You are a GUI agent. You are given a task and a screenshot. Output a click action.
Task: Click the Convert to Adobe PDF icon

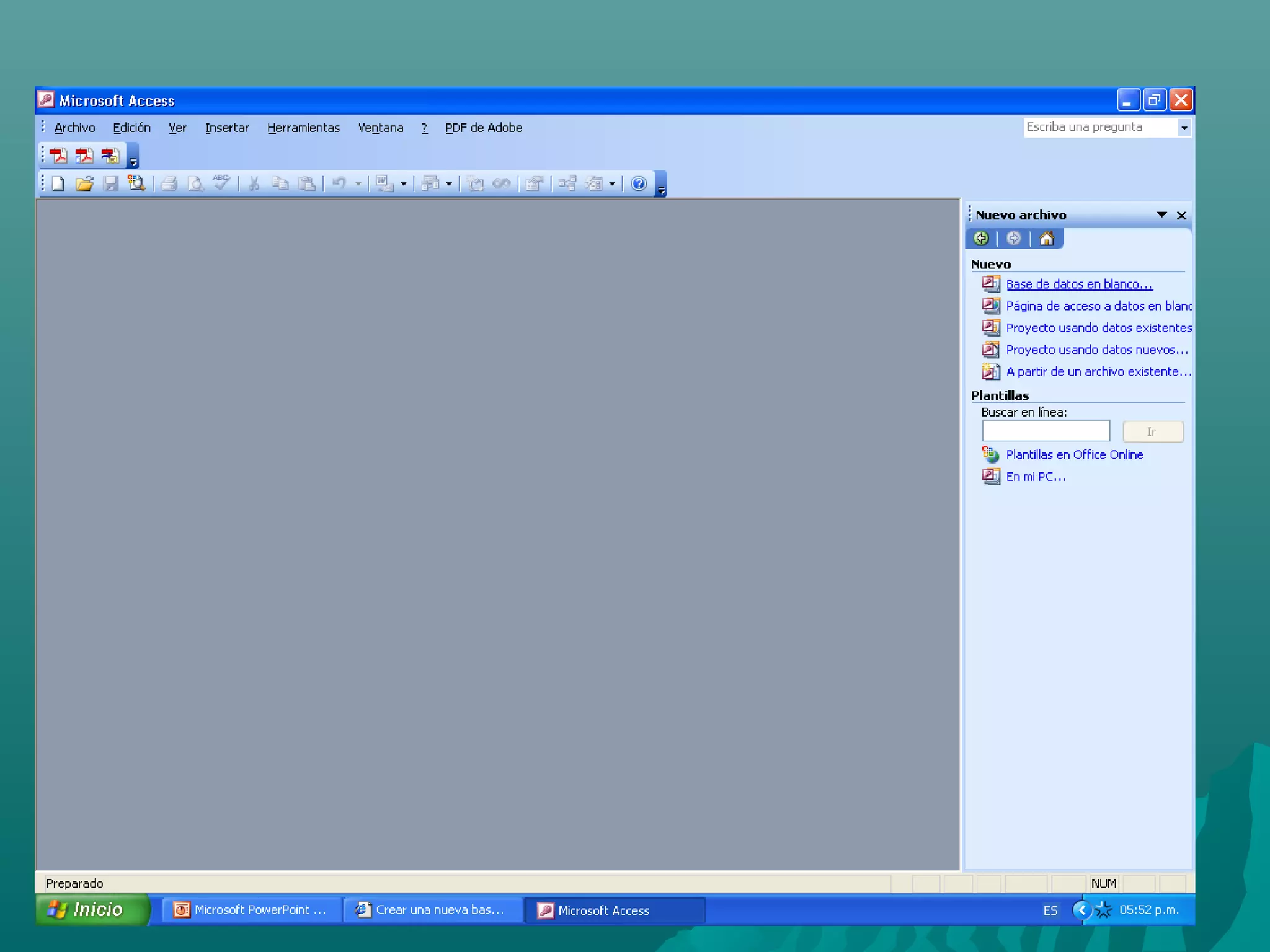pyautogui.click(x=59, y=156)
